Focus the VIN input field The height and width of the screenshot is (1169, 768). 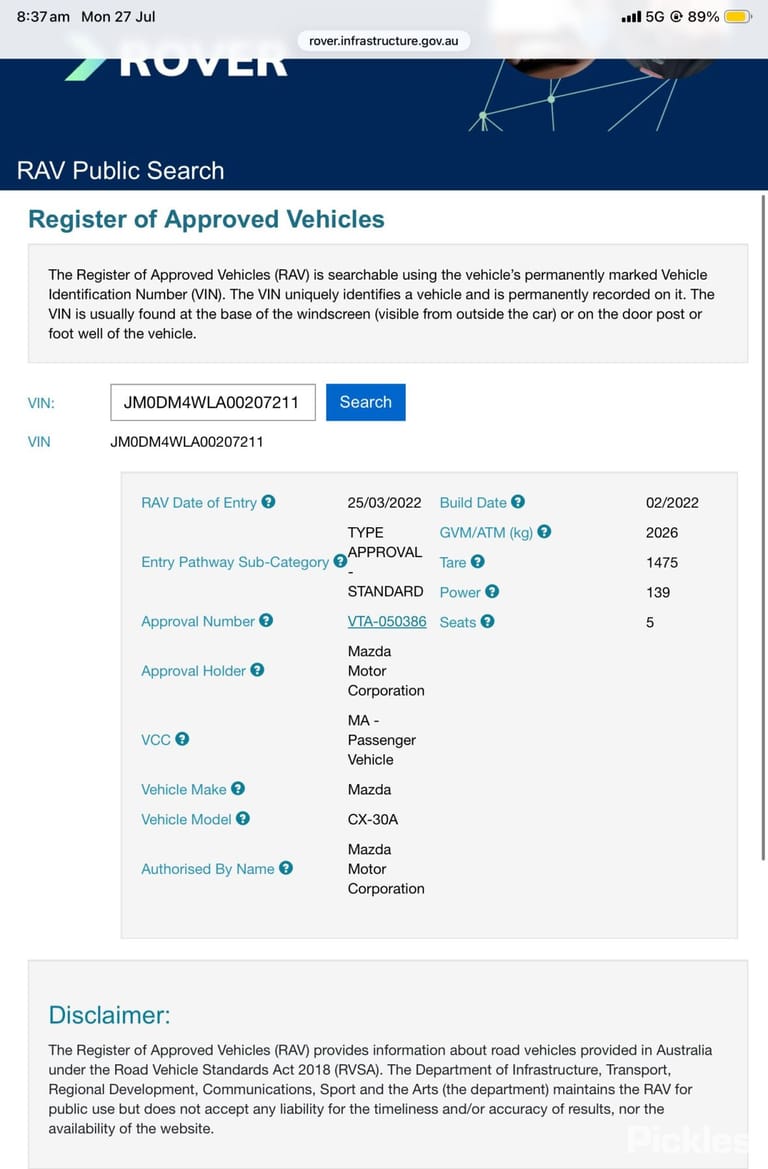click(213, 403)
